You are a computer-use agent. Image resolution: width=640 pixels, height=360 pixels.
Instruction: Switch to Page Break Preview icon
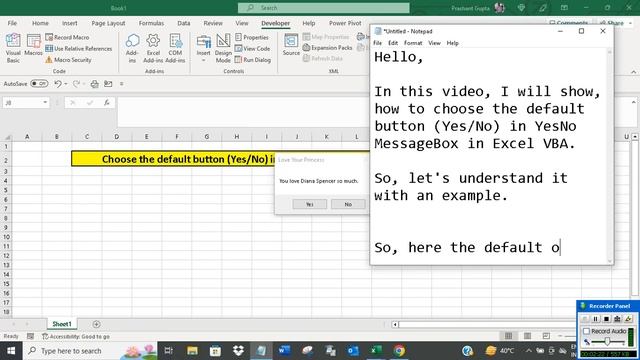[546, 336]
